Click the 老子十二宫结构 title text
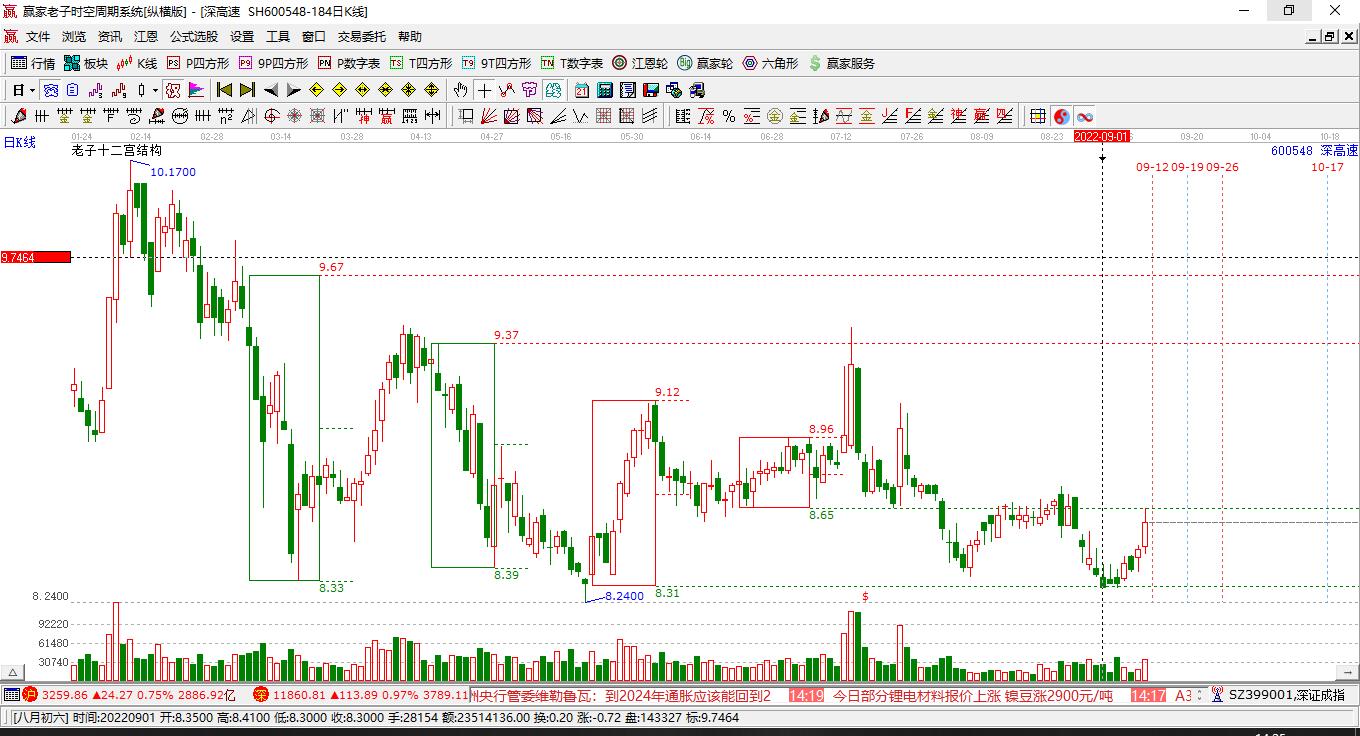Viewport: 1360px width, 736px height. click(116, 150)
